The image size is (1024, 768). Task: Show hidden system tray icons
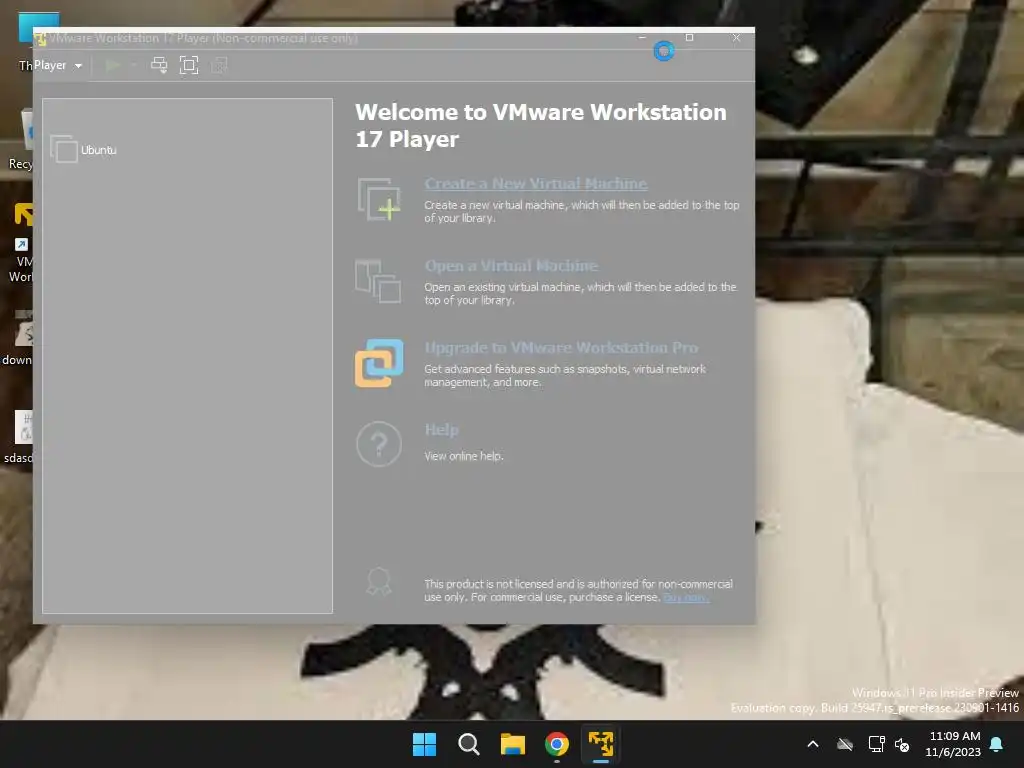tap(813, 744)
